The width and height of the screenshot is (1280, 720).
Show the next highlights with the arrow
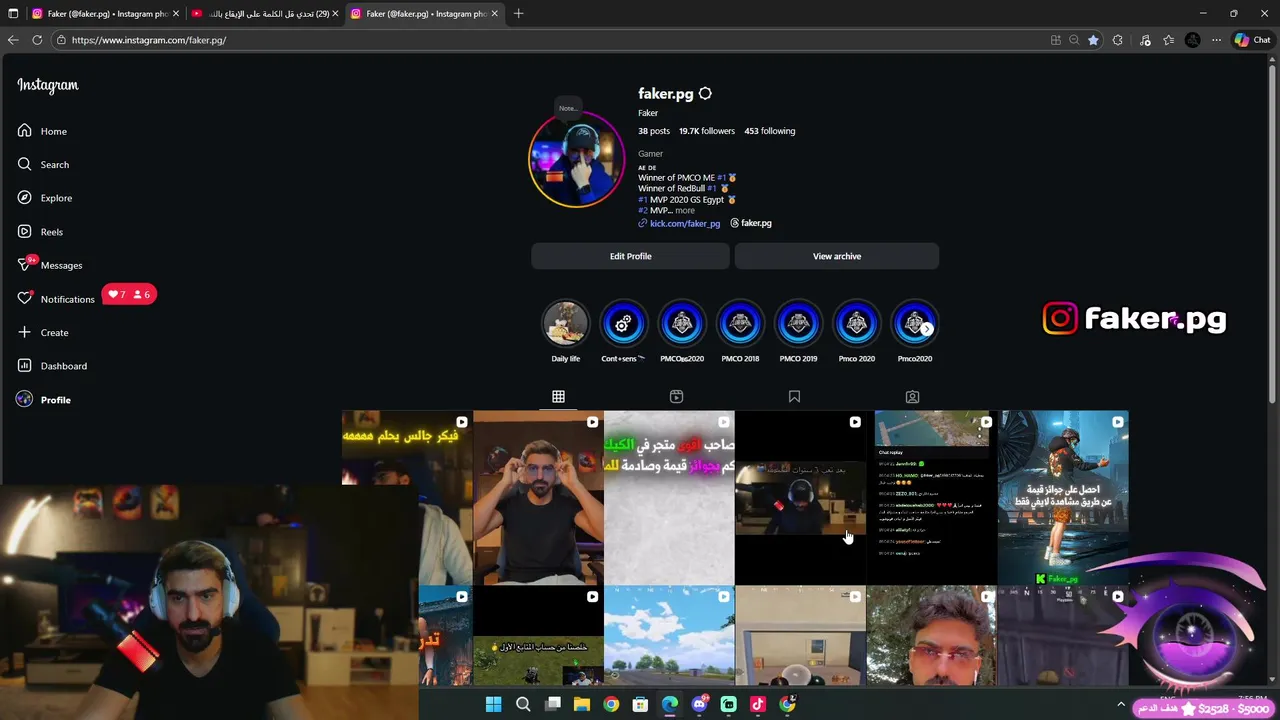927,329
